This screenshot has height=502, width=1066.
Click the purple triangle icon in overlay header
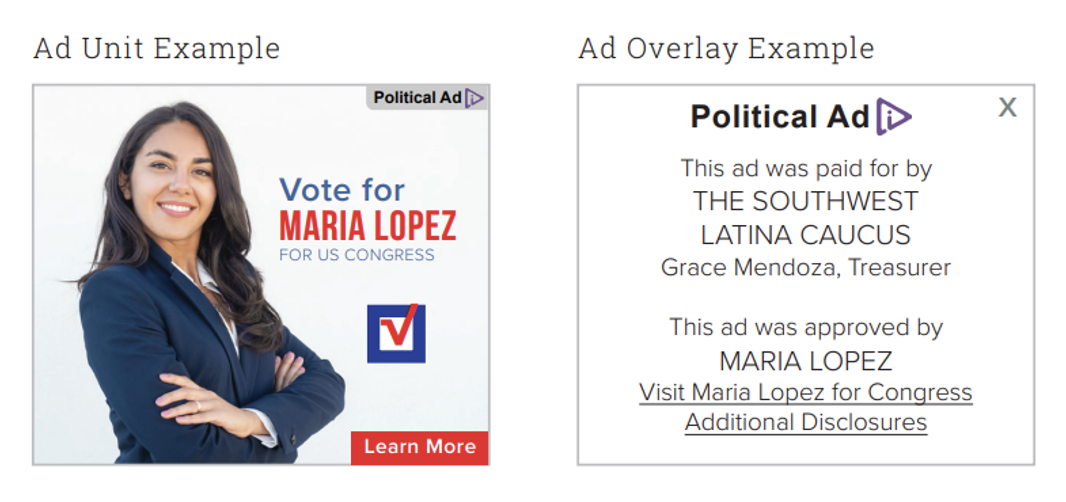(x=893, y=116)
